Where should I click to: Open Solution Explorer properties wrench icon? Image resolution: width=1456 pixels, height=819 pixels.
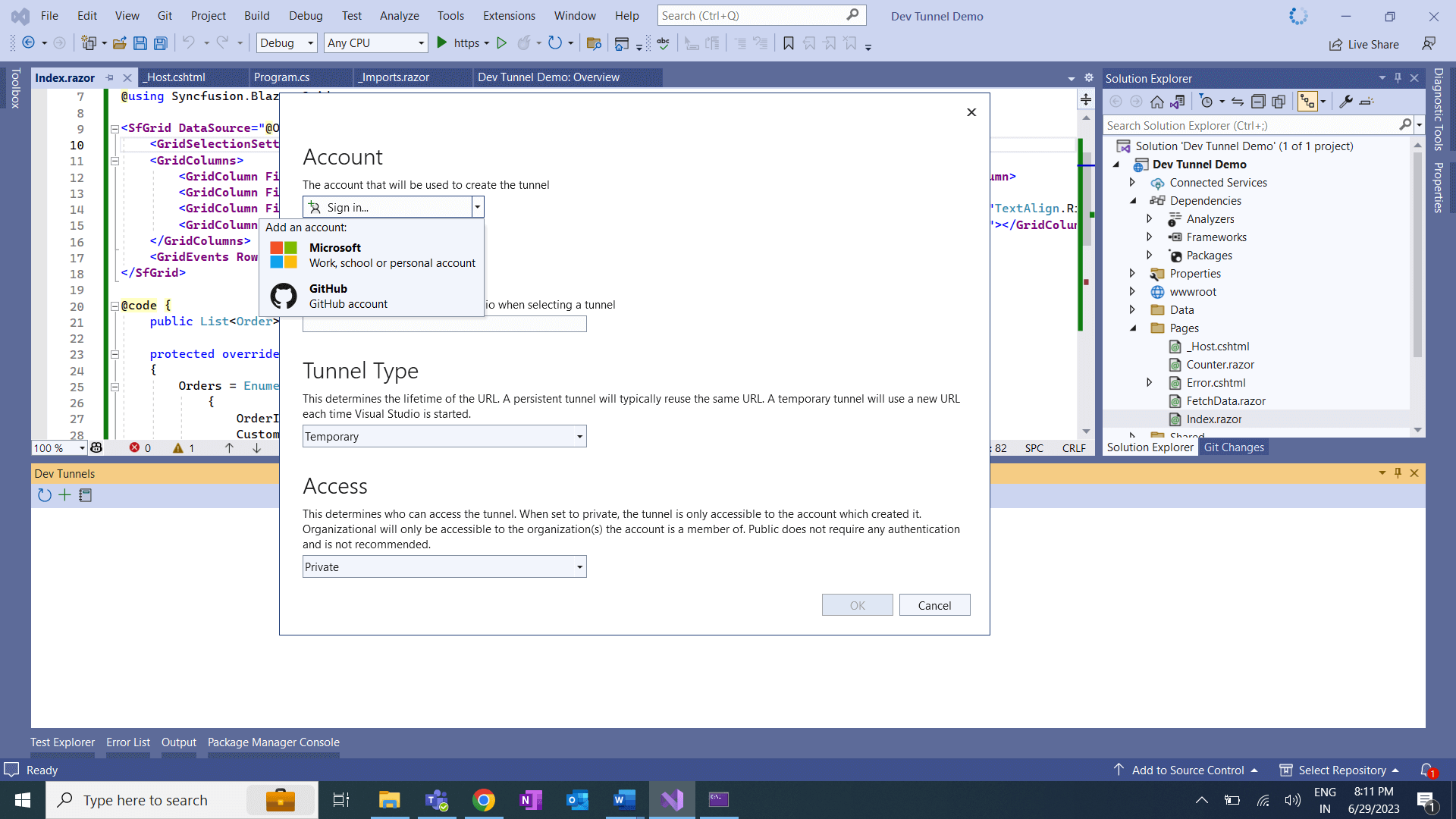tap(1346, 102)
